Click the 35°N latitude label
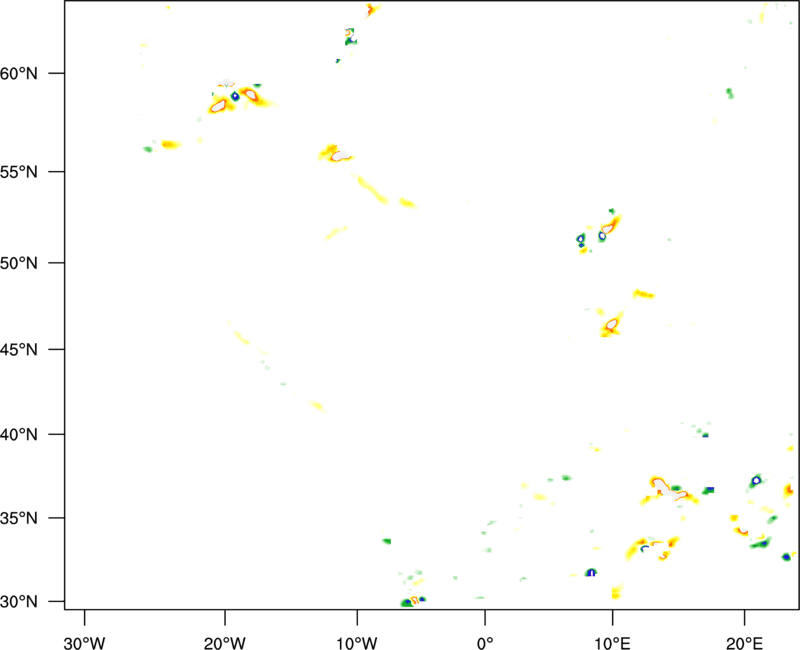800x650 pixels. pos(19,518)
